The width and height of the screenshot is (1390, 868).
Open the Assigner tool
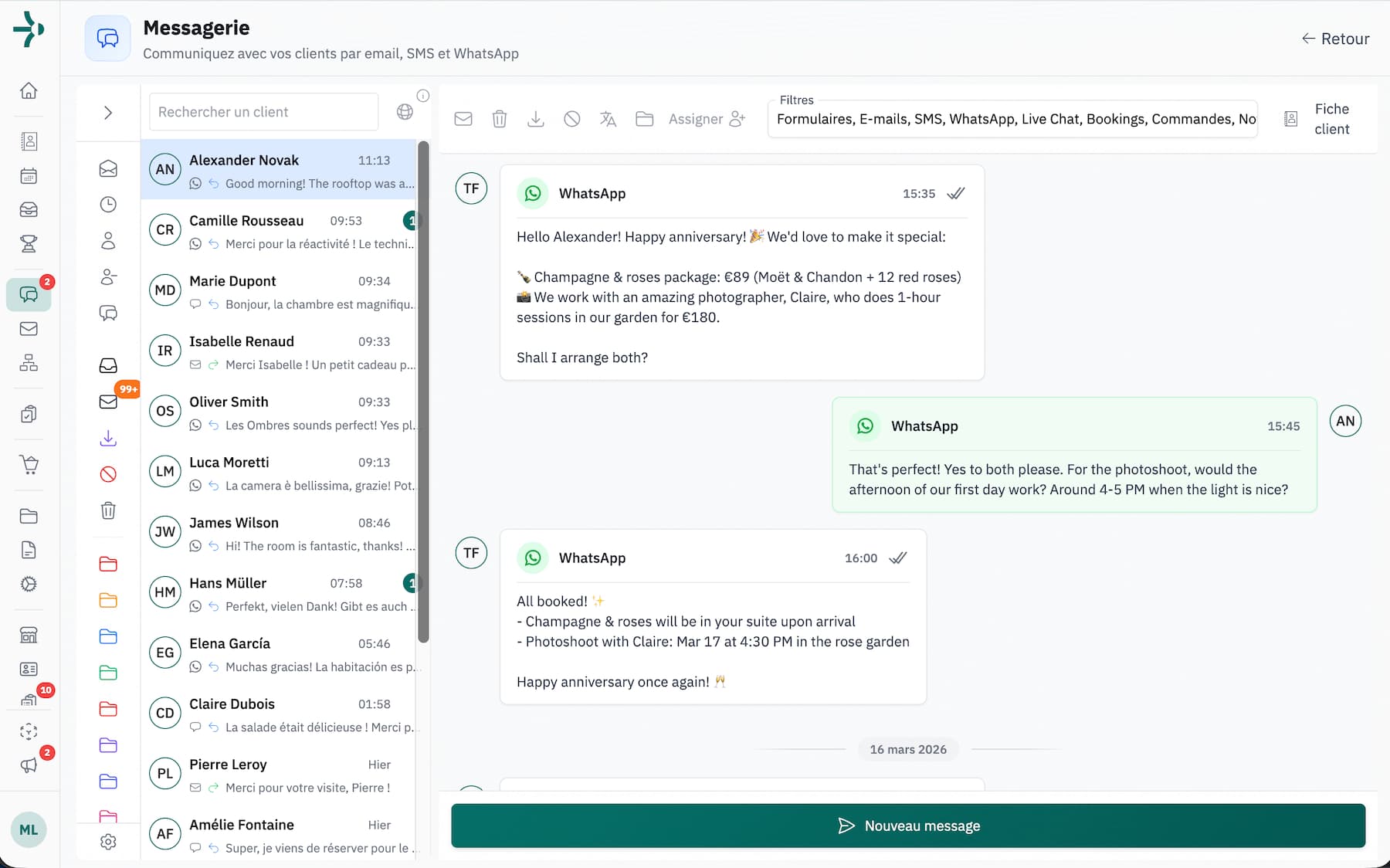click(x=706, y=119)
